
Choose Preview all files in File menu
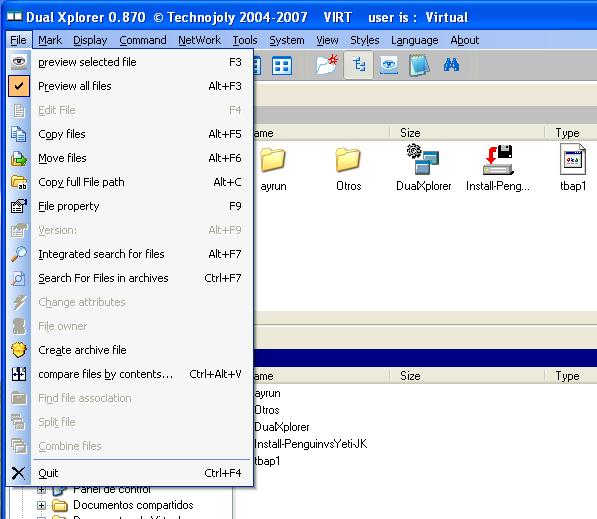click(x=142, y=86)
